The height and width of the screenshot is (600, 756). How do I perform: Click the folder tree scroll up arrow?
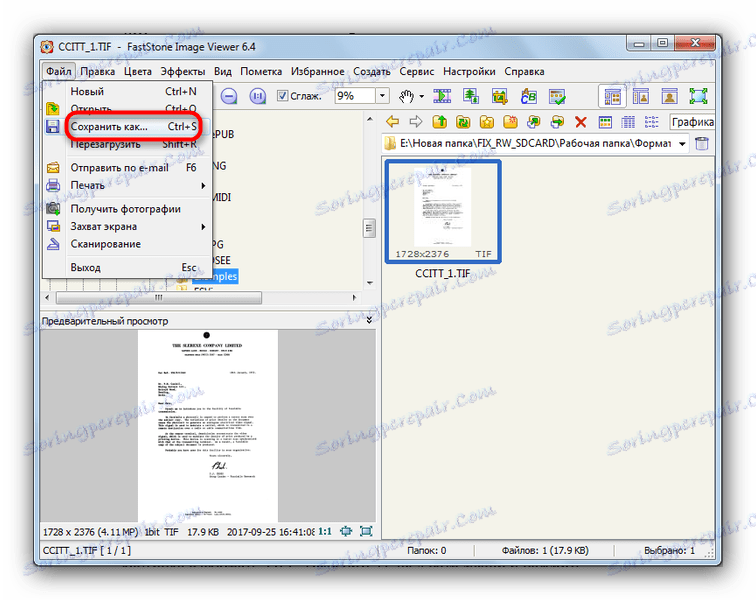(x=370, y=119)
